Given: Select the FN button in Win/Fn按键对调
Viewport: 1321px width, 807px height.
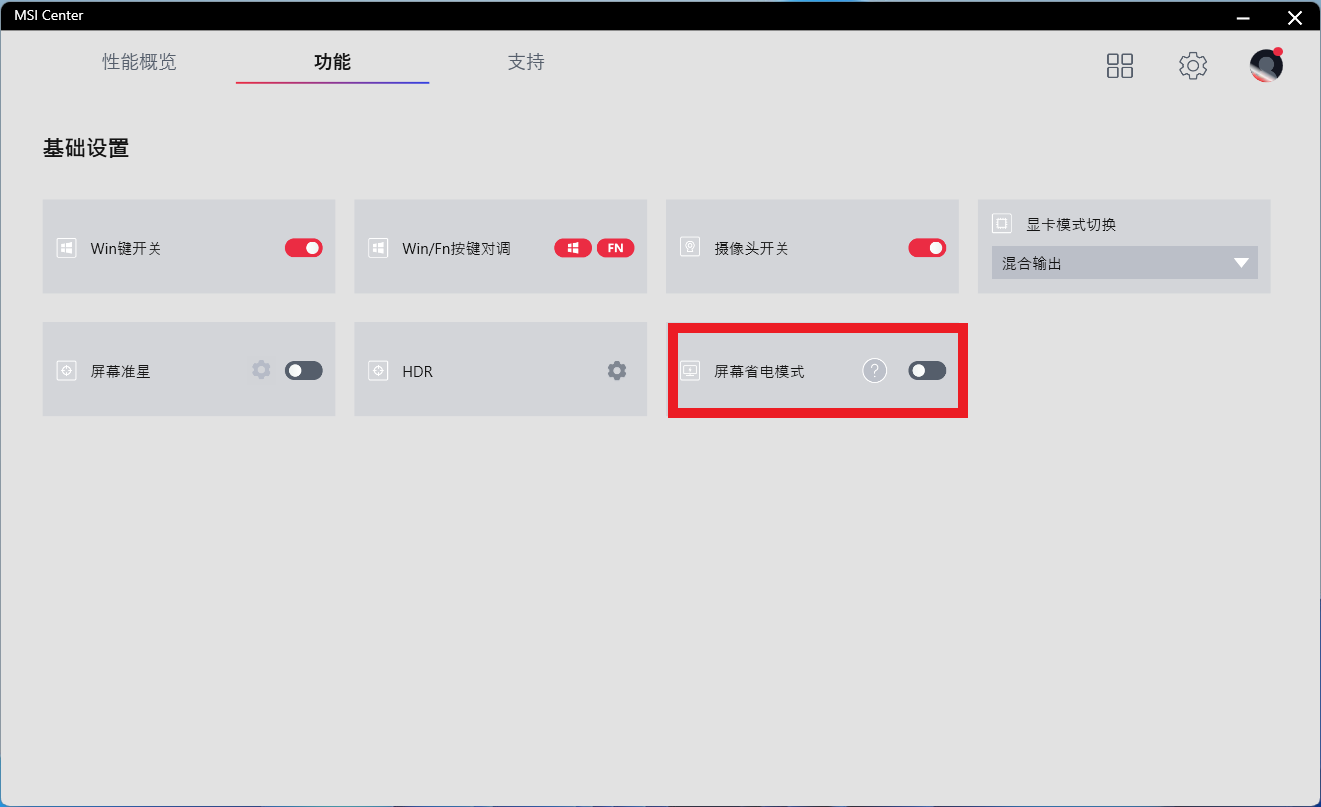Looking at the screenshot, I should point(616,248).
